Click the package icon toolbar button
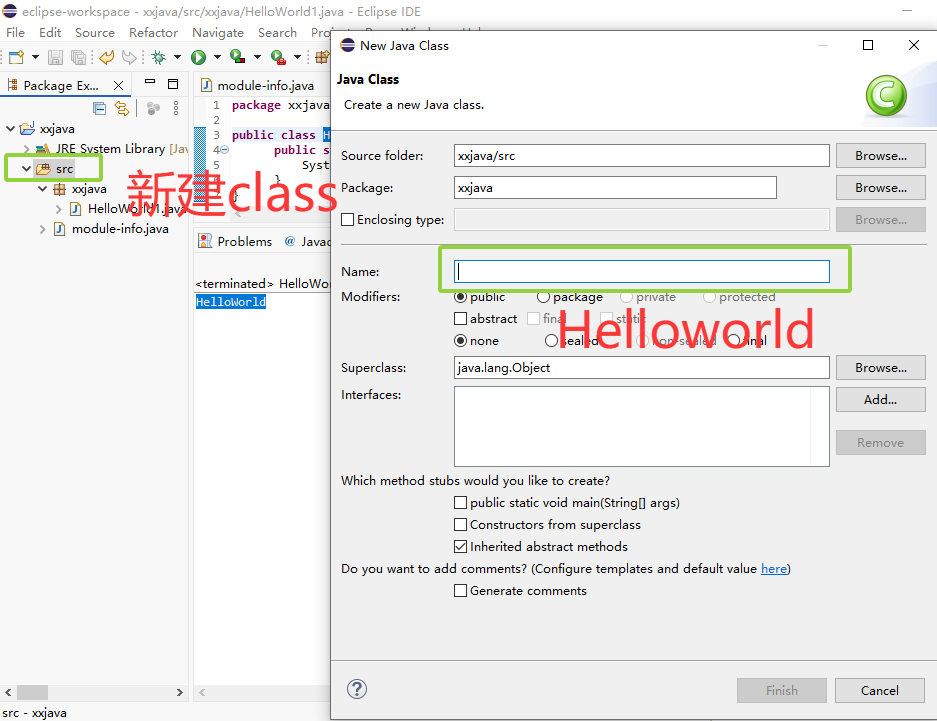 coord(322,57)
